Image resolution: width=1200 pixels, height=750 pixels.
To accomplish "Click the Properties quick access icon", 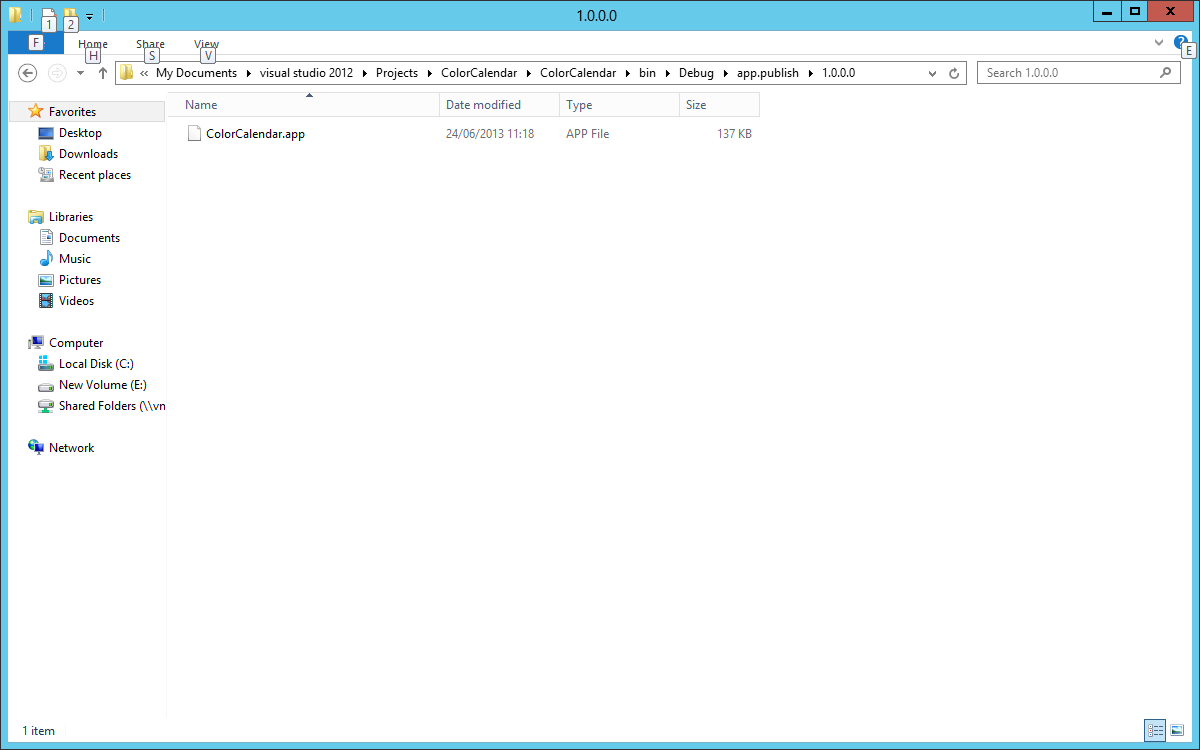I will pos(48,15).
